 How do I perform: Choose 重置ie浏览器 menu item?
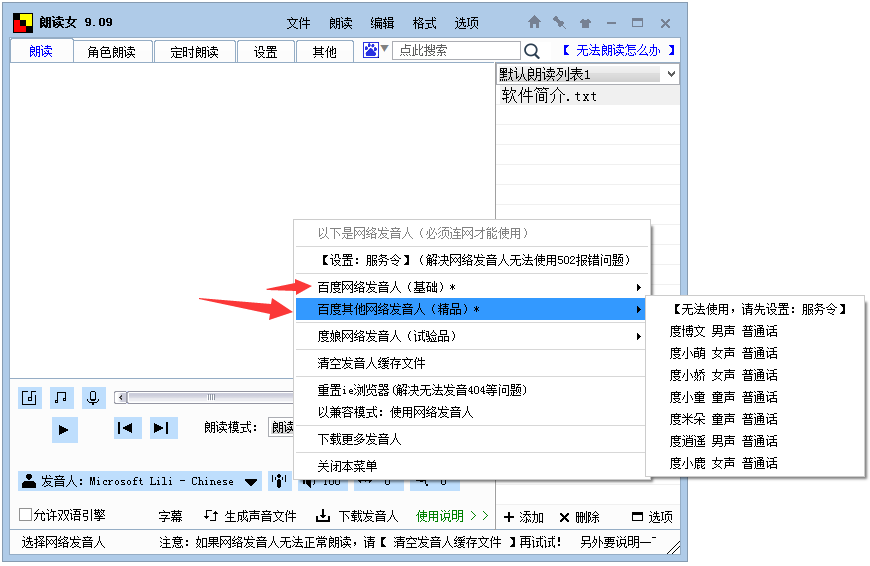point(472,391)
